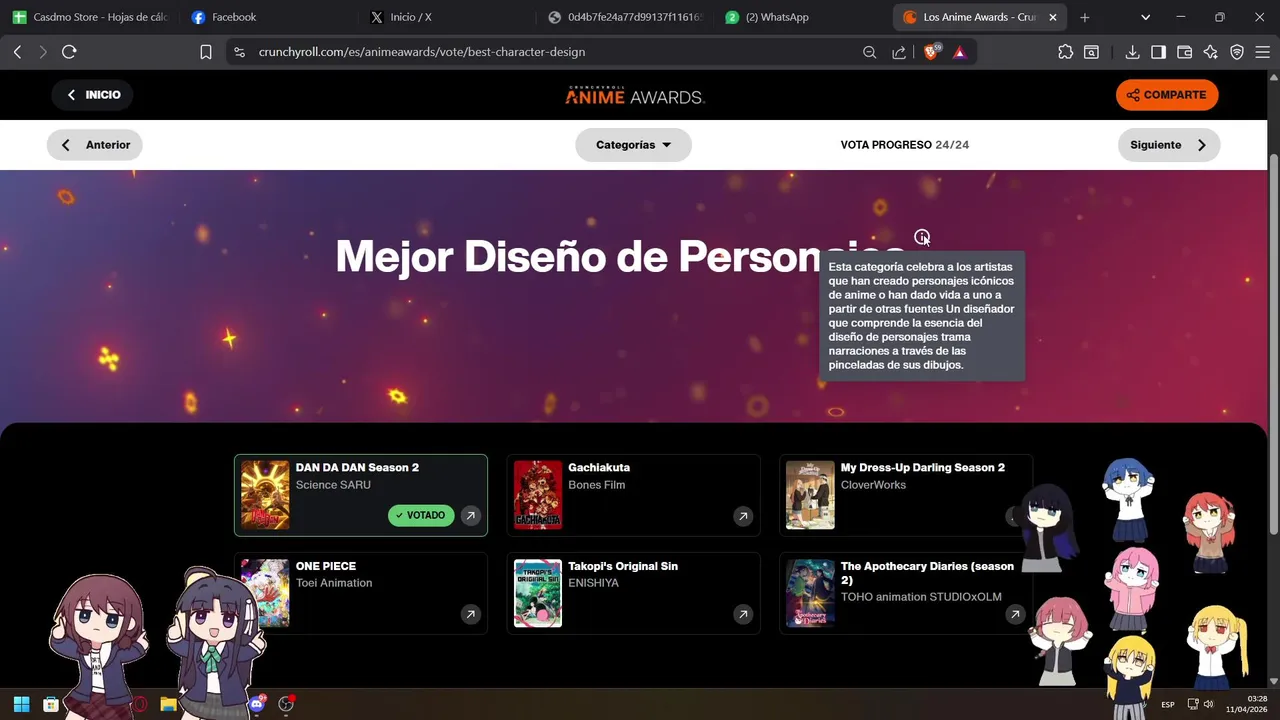Open the Brave VPN shield icon
This screenshot has width=1280, height=720.
click(1237, 52)
